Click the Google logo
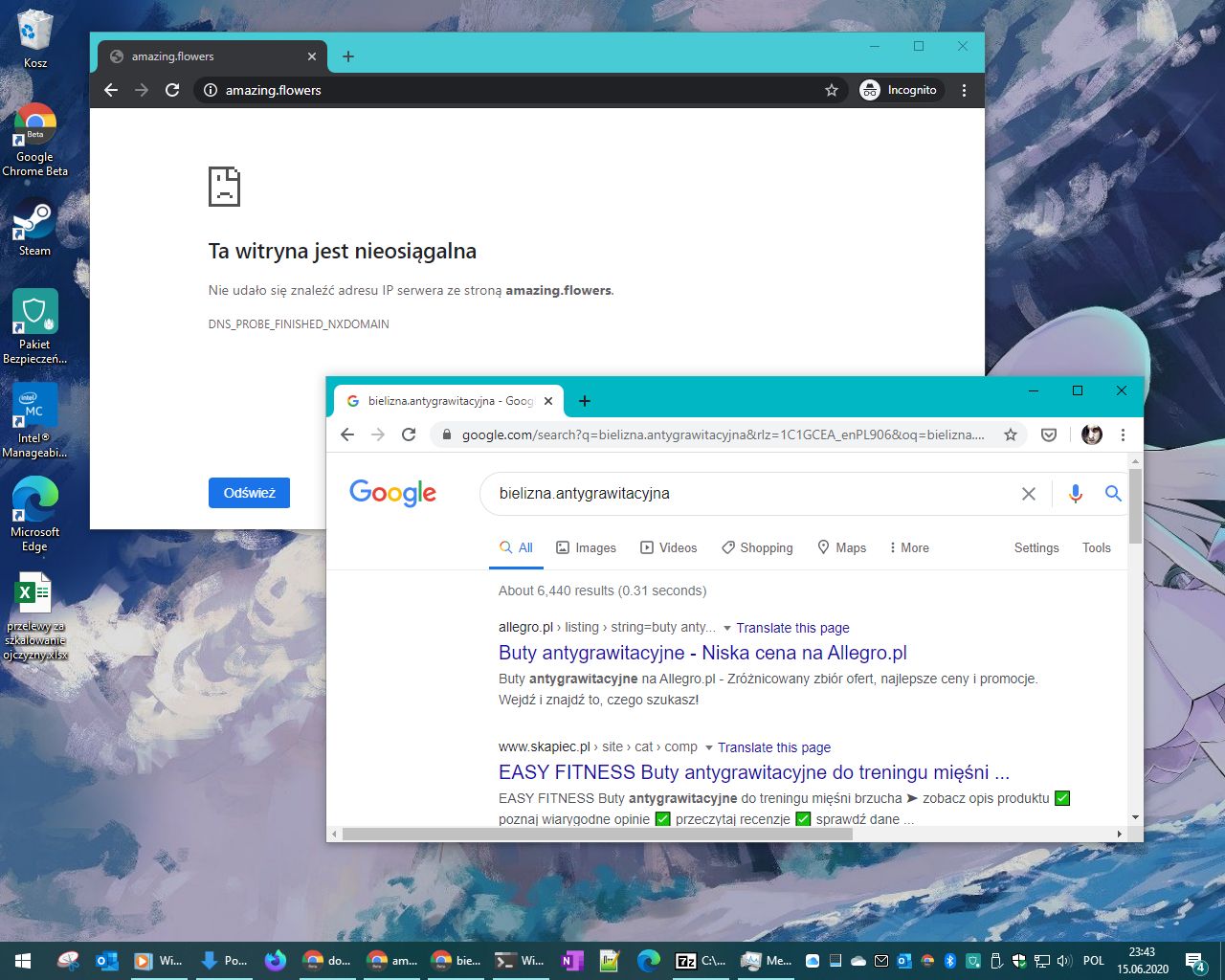This screenshot has height=980, width=1225. coord(392,493)
